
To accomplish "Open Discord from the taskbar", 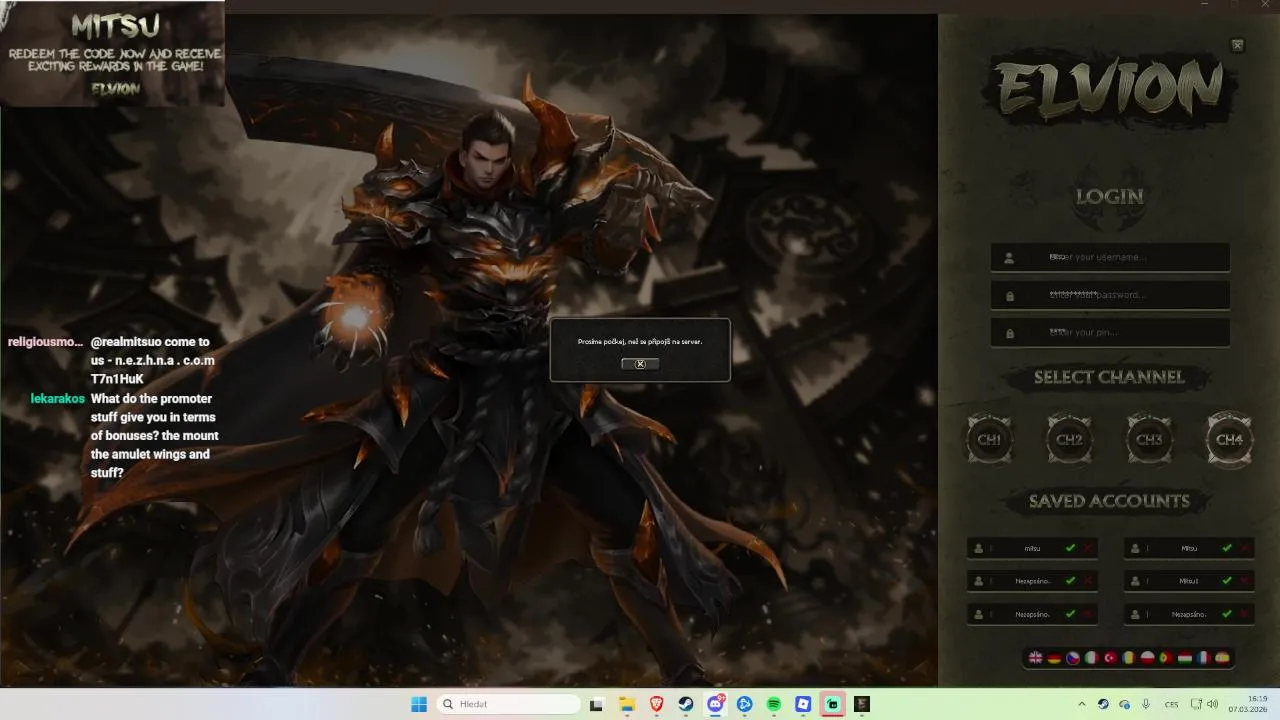I will coord(715,704).
